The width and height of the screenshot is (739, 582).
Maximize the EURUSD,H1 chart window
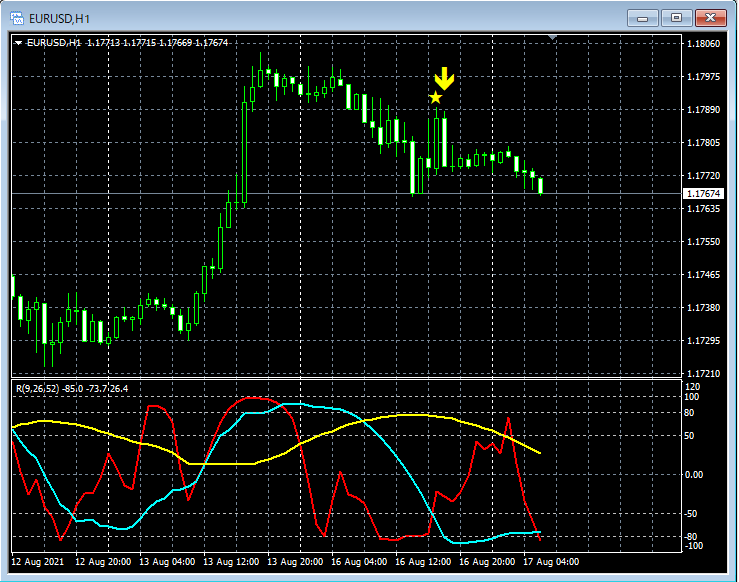(x=676, y=18)
